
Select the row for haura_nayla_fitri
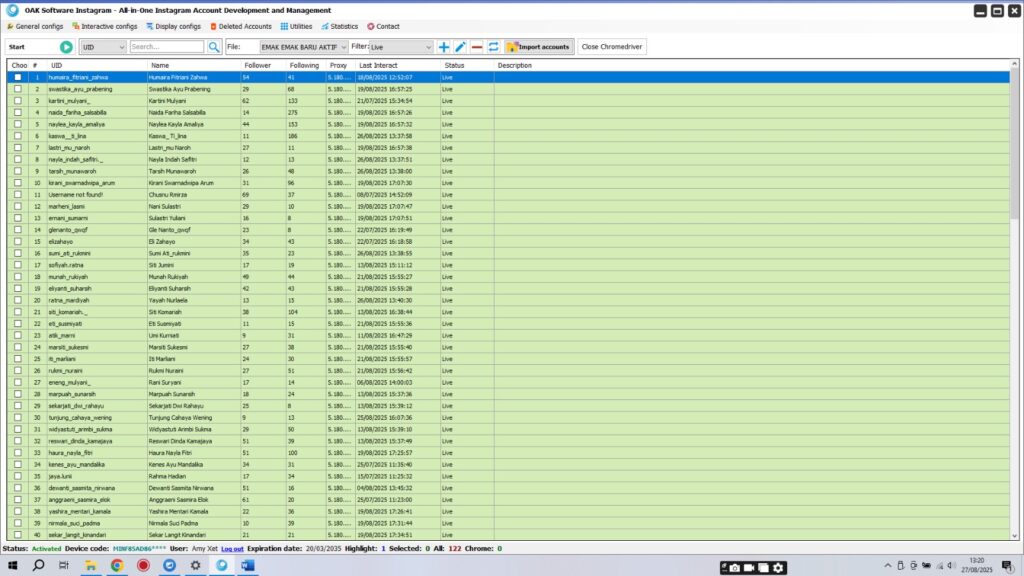click(508, 453)
